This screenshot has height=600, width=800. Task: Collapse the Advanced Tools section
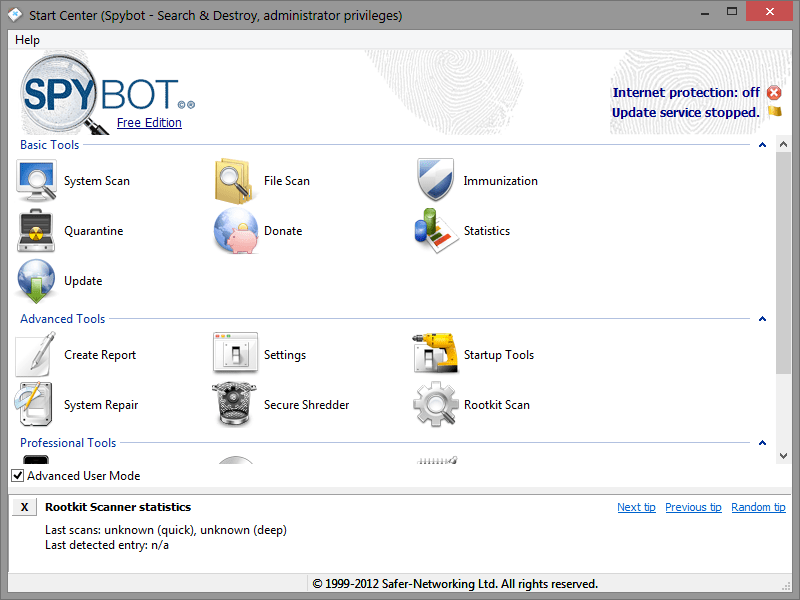[763, 319]
